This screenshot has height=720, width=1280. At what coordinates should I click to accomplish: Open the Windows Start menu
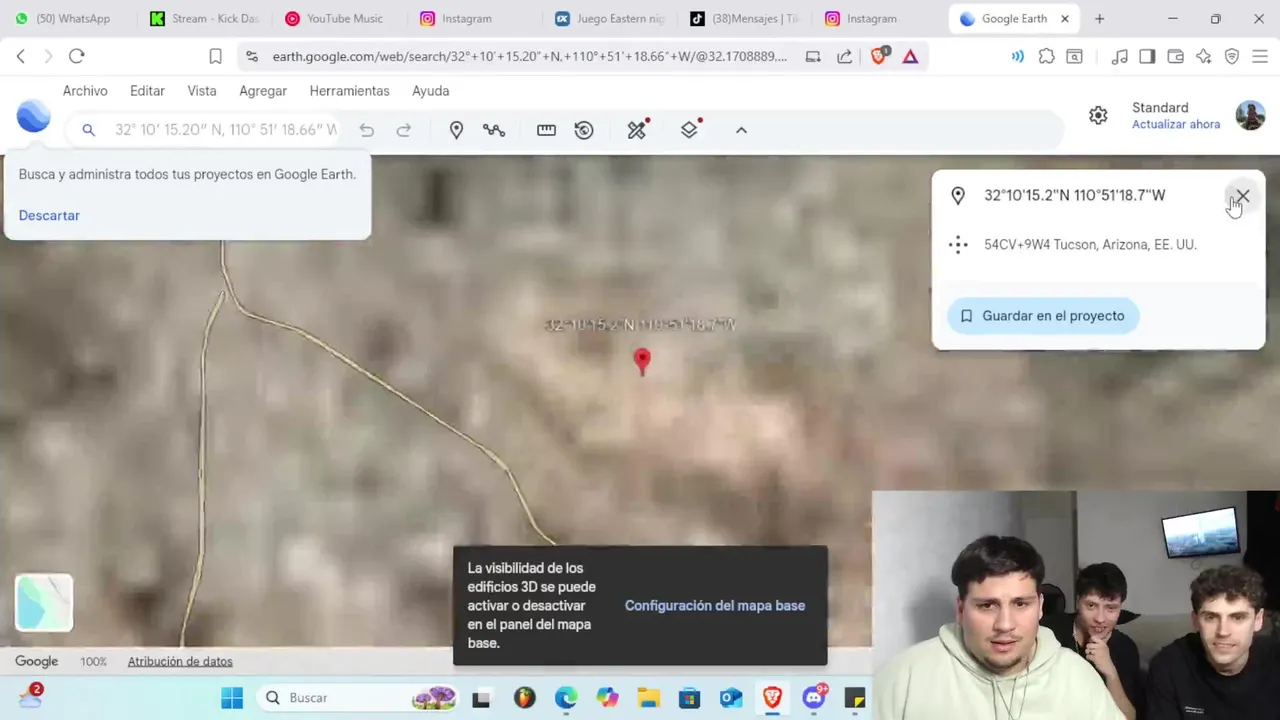(x=231, y=698)
